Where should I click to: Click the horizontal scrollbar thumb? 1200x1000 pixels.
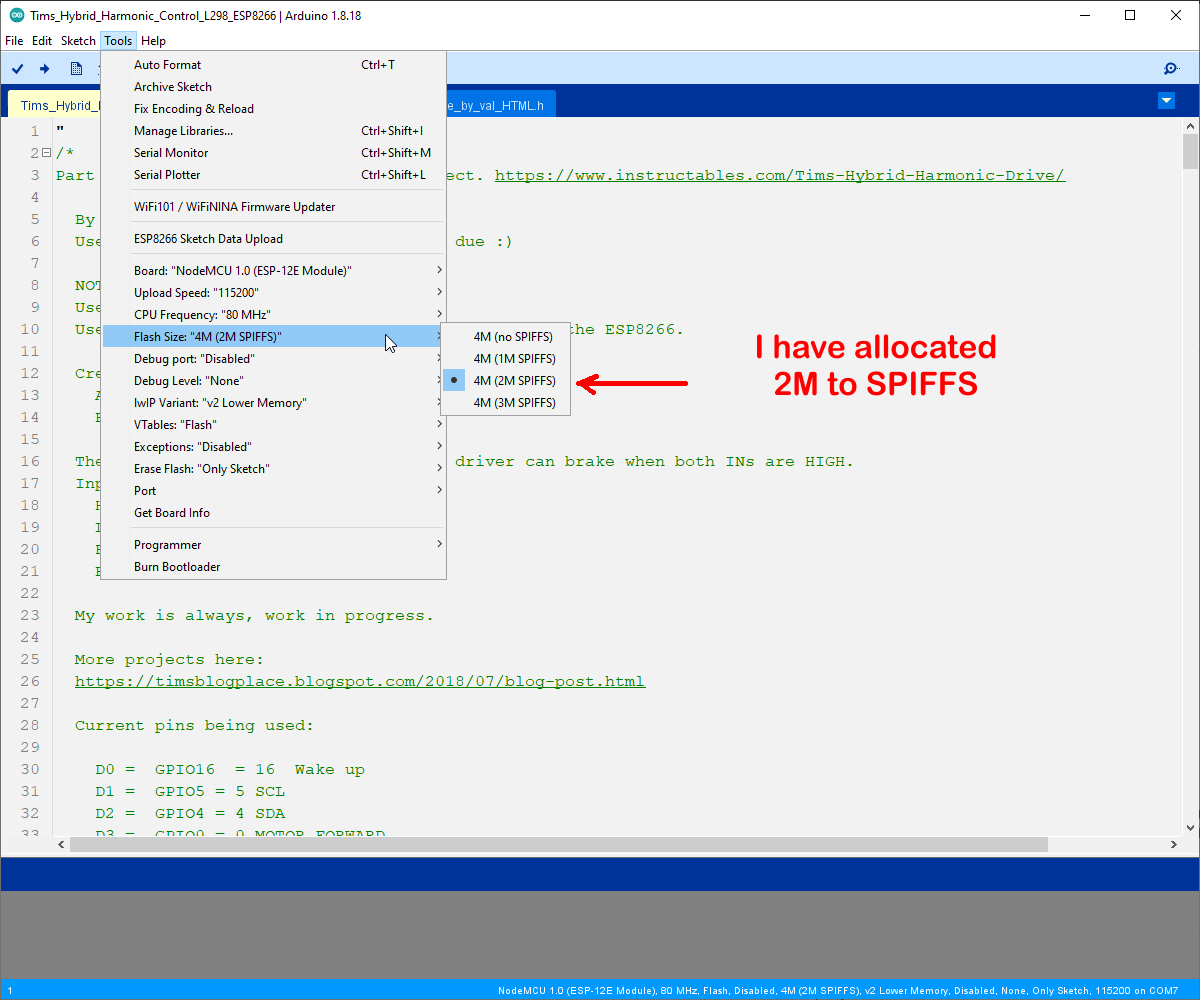(x=558, y=844)
